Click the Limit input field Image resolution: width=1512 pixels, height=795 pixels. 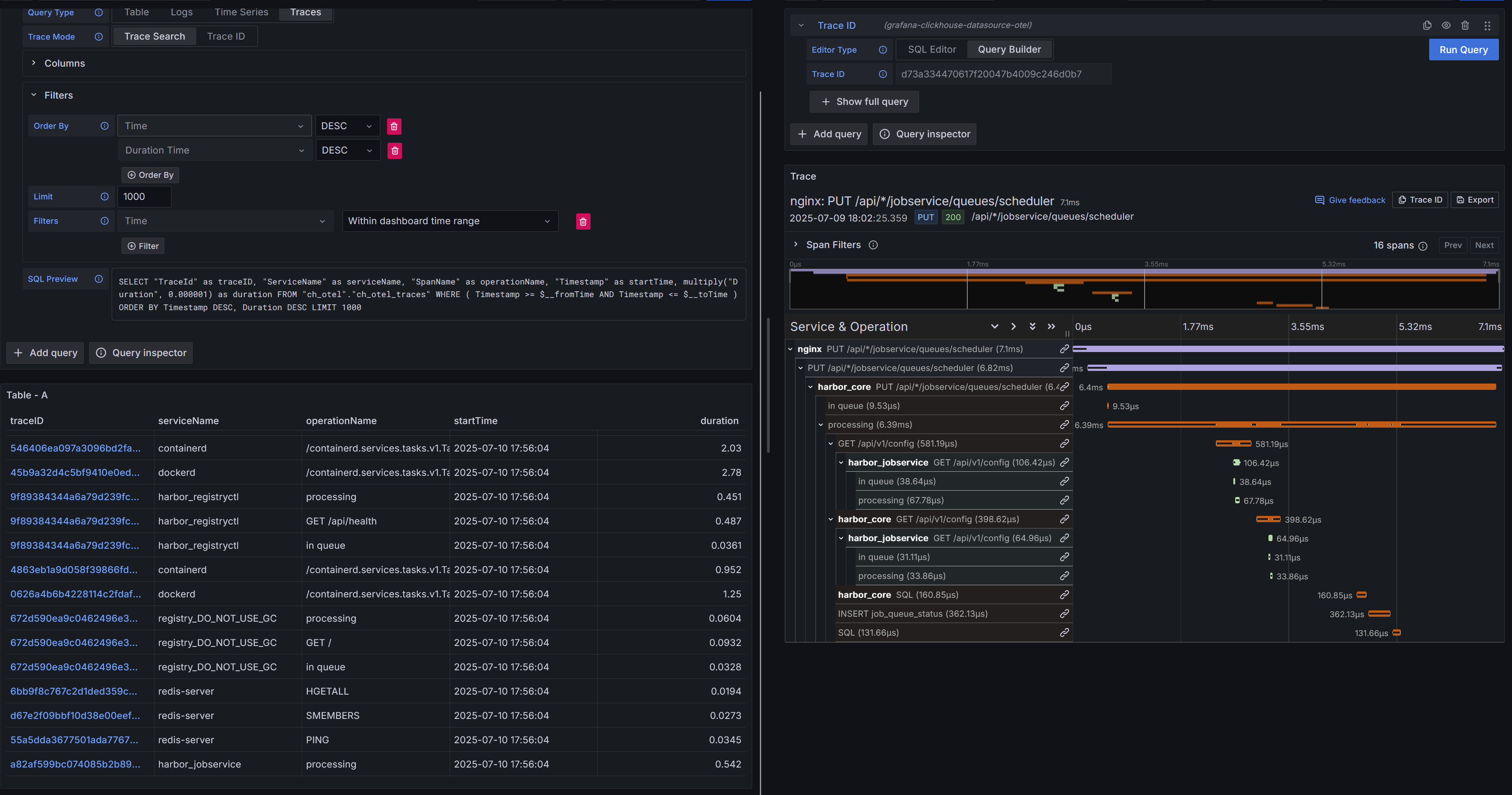click(x=144, y=197)
